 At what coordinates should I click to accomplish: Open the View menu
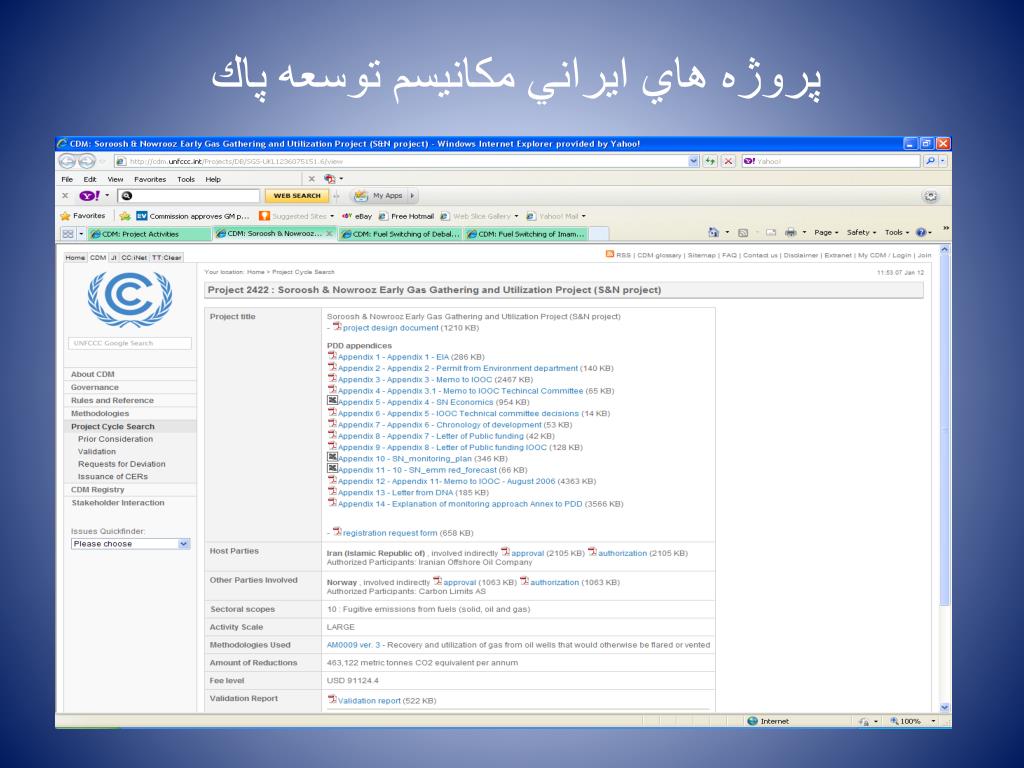point(115,179)
